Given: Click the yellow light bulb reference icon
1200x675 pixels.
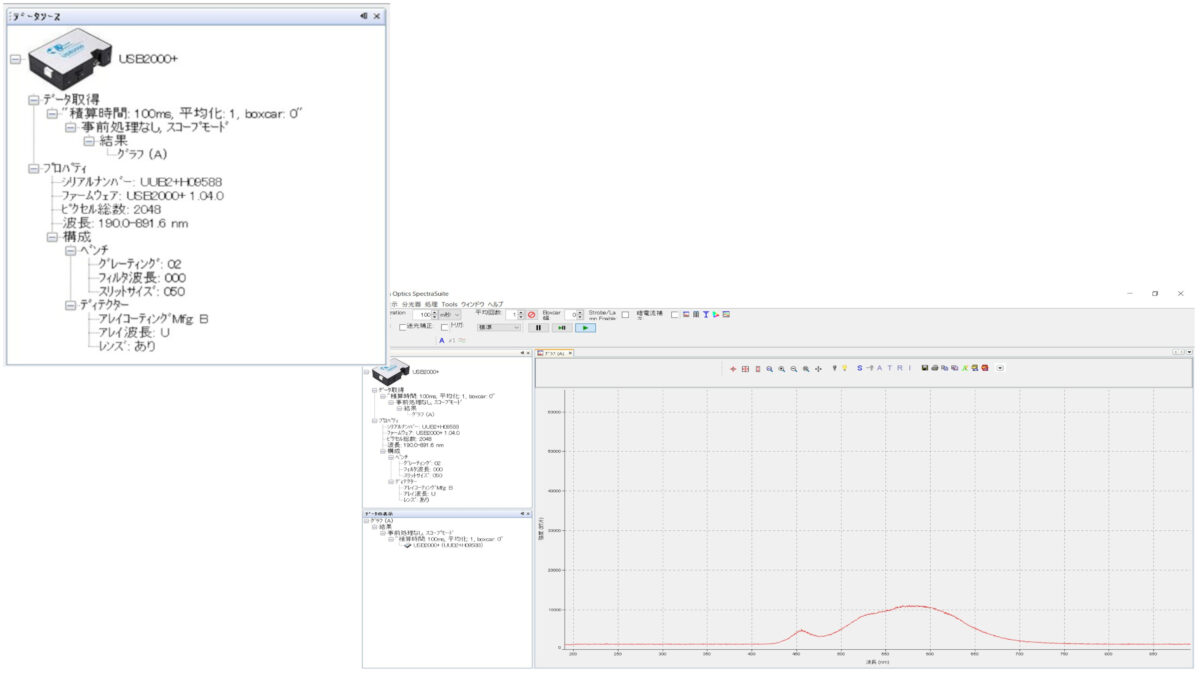Looking at the screenshot, I should 845,368.
